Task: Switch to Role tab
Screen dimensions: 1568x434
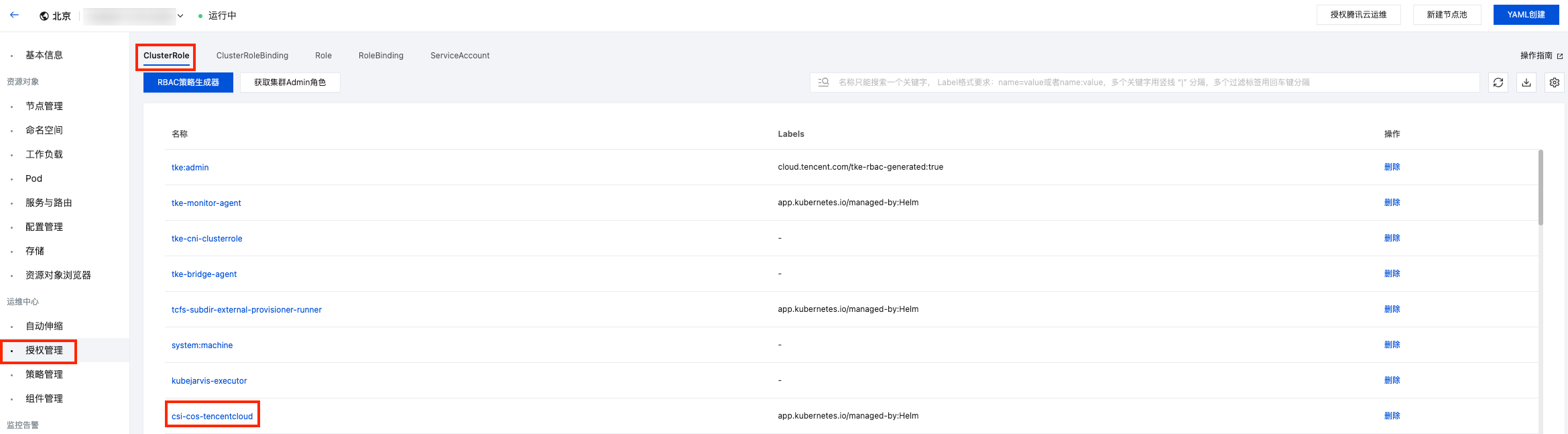Action: (x=324, y=56)
